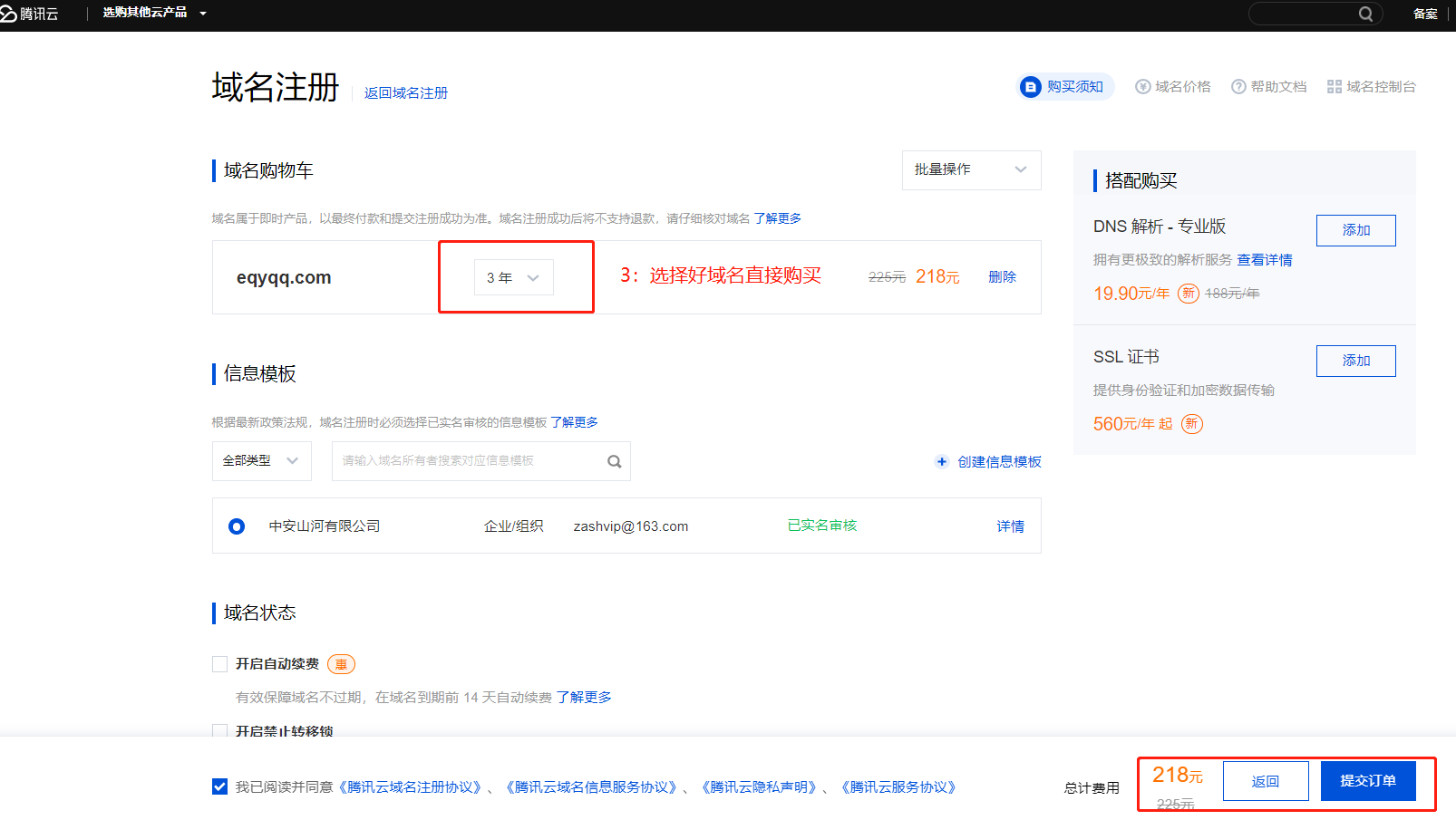
Task: Click 备案 in the top navigation
Action: pyautogui.click(x=1425, y=14)
